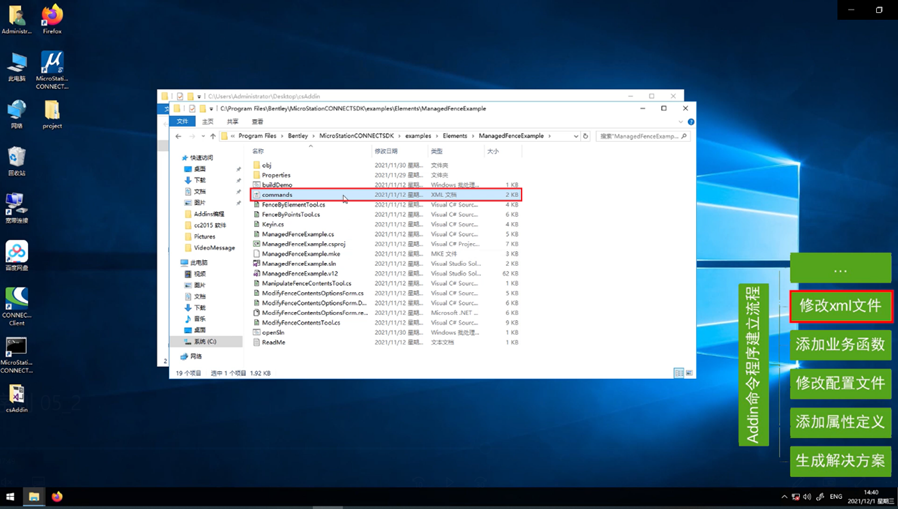The width and height of the screenshot is (898, 509).
Task: Select the MicroStation console-style shortcut icon
Action: [17, 354]
